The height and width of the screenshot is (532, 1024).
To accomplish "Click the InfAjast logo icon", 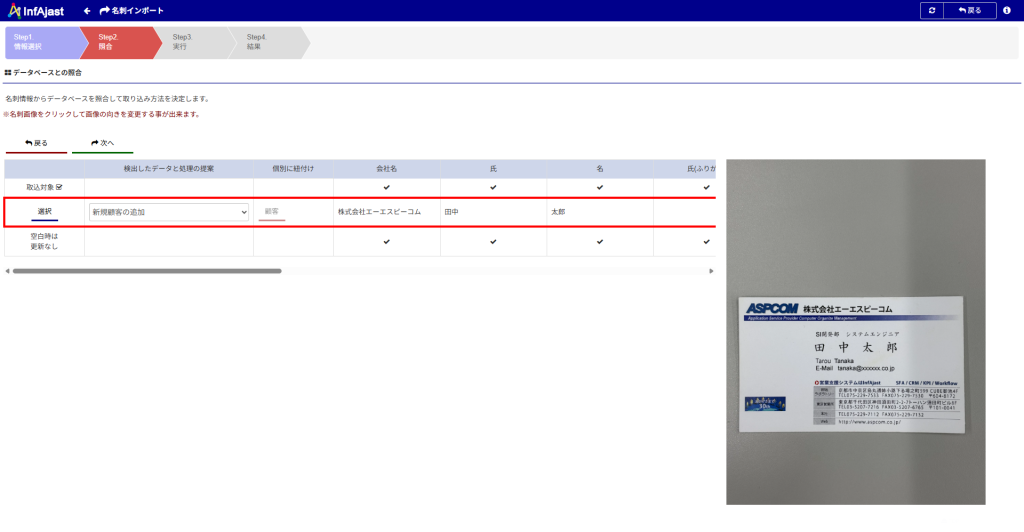I will [x=16, y=10].
